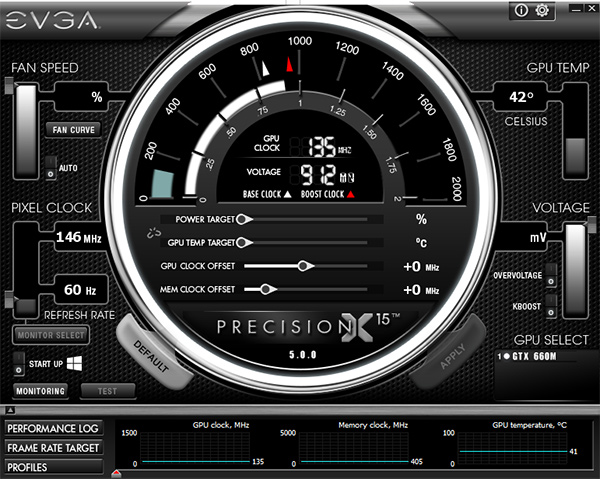The width and height of the screenshot is (600, 479).
Task: Click the 42° GPU temp readout
Action: [521, 96]
